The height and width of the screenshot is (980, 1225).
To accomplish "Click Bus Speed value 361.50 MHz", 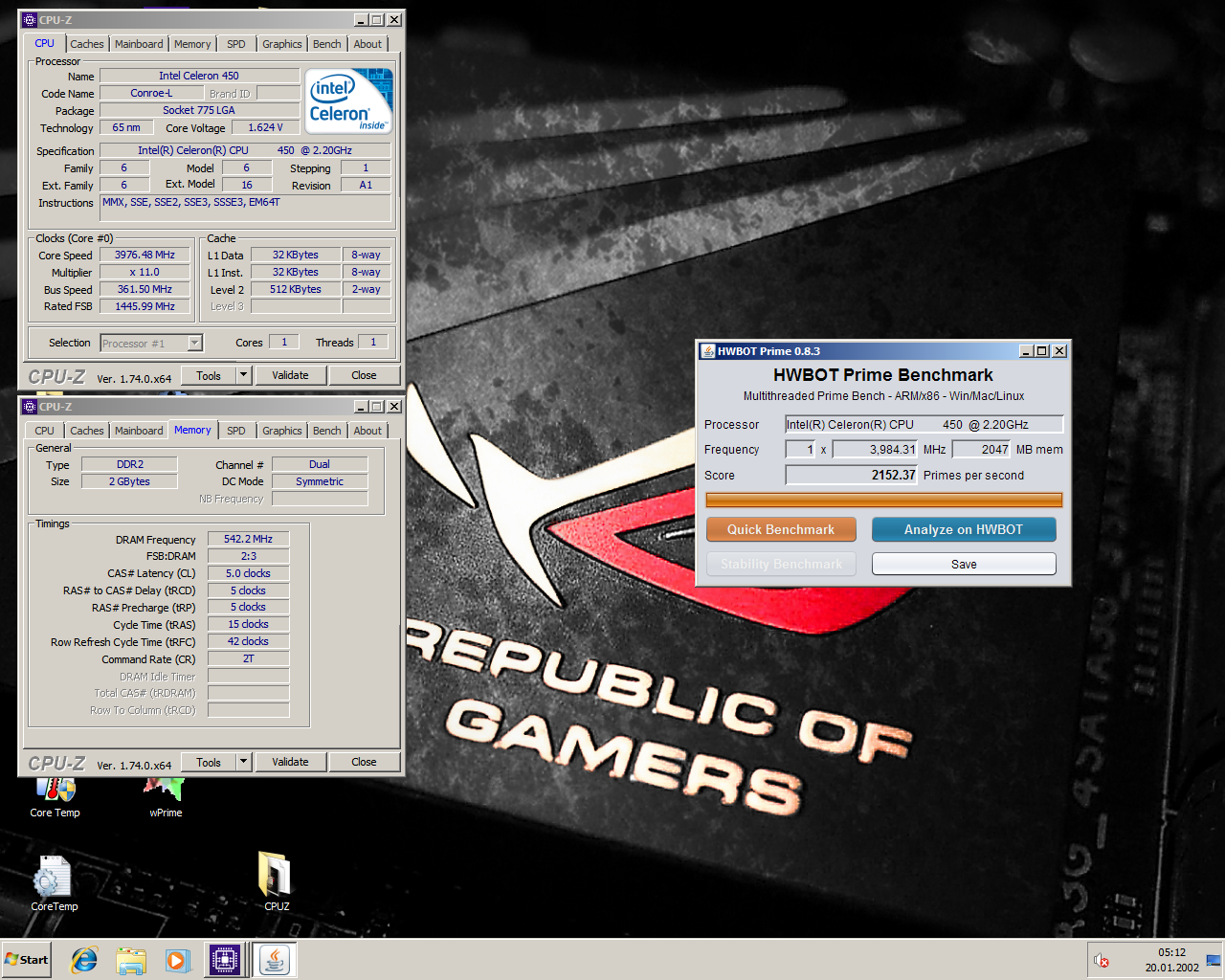I will click(x=145, y=289).
